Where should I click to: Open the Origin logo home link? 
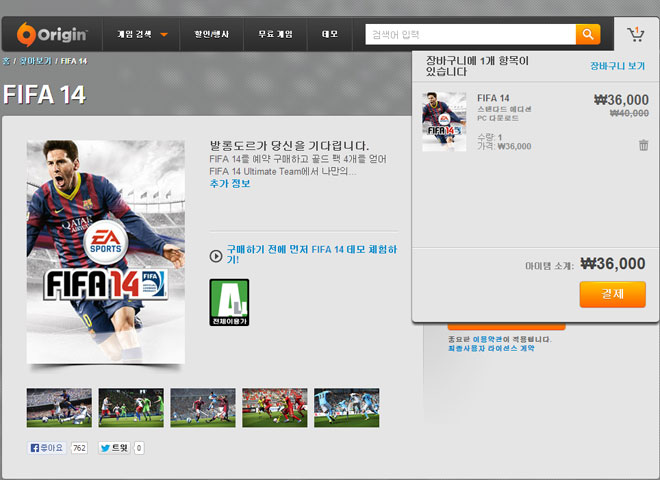[x=52, y=34]
